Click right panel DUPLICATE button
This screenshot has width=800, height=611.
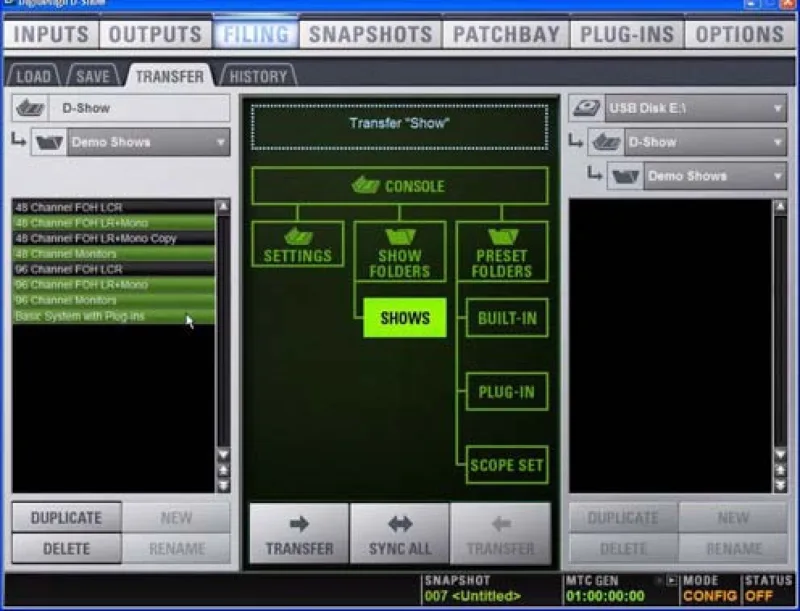(x=623, y=518)
